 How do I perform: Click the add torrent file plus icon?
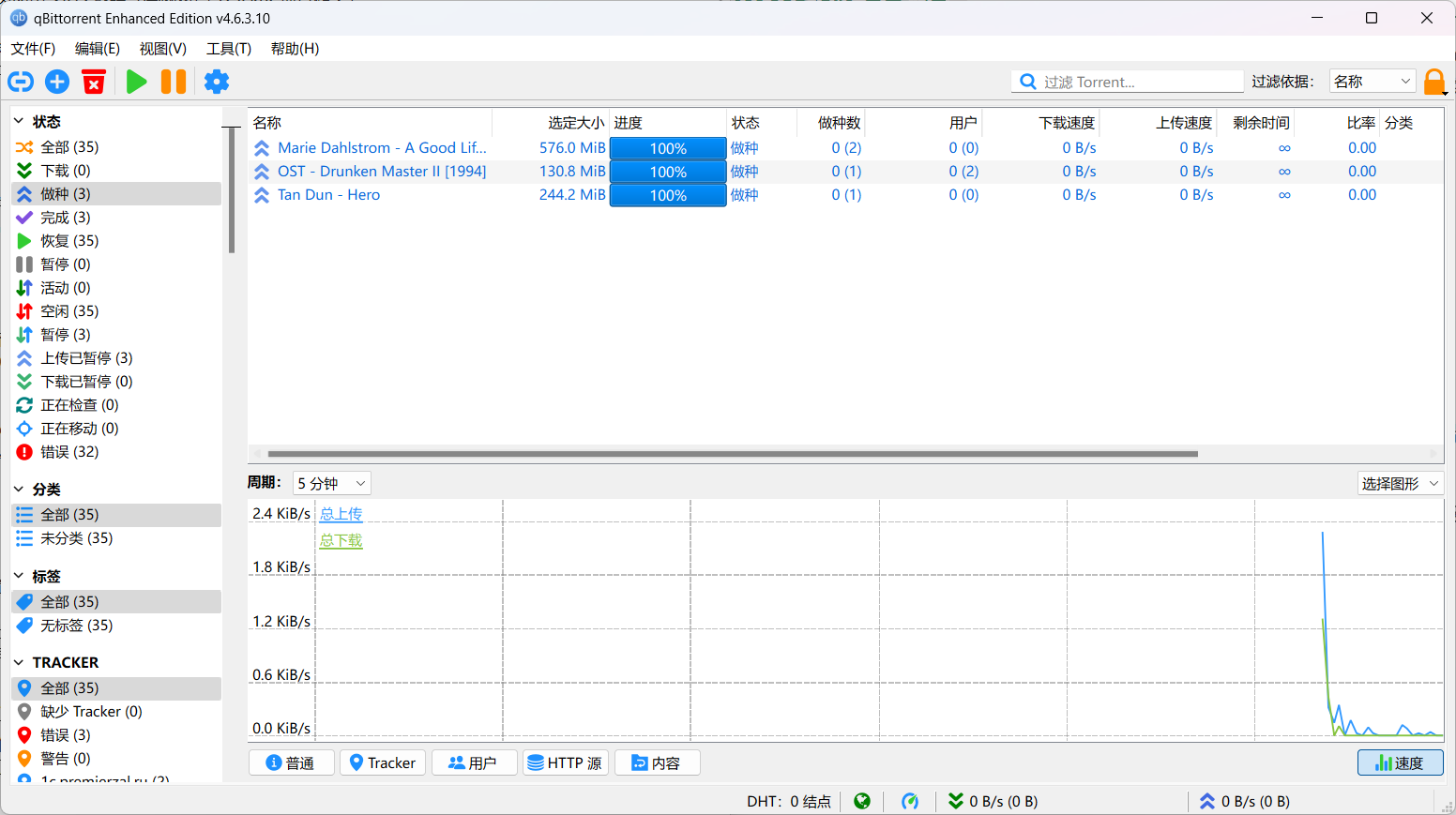coord(57,82)
